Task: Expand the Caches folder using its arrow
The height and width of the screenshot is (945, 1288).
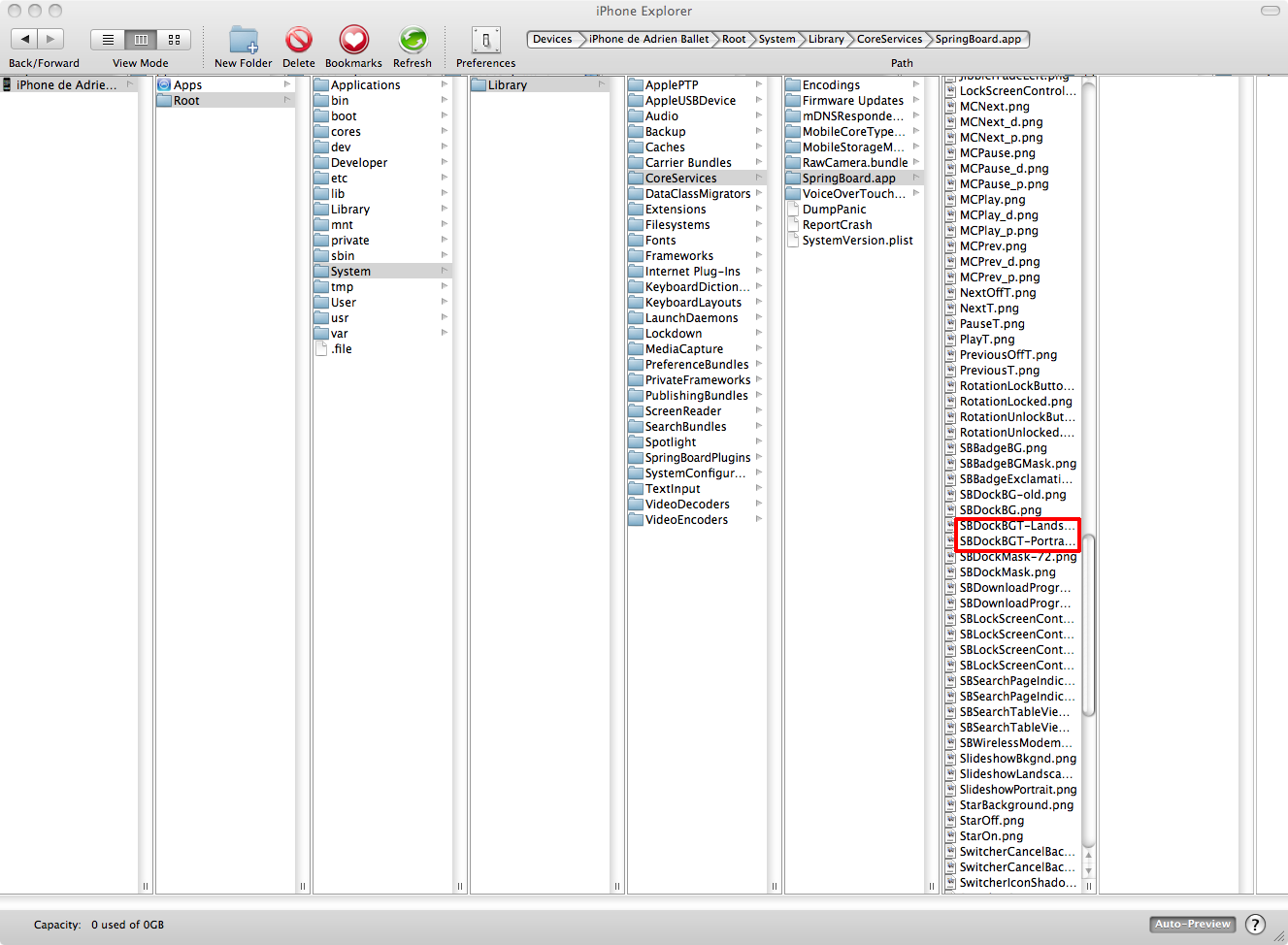Action: pyautogui.click(x=759, y=147)
